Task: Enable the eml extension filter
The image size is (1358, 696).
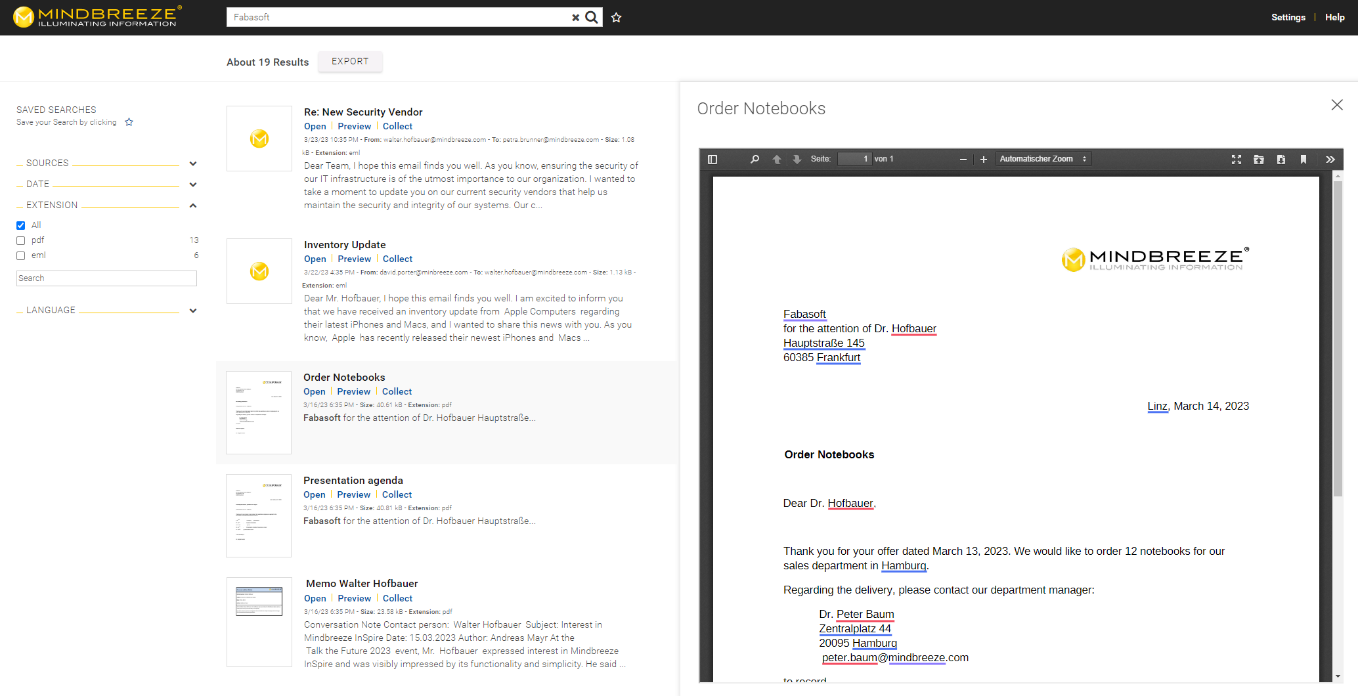Action: [21, 255]
